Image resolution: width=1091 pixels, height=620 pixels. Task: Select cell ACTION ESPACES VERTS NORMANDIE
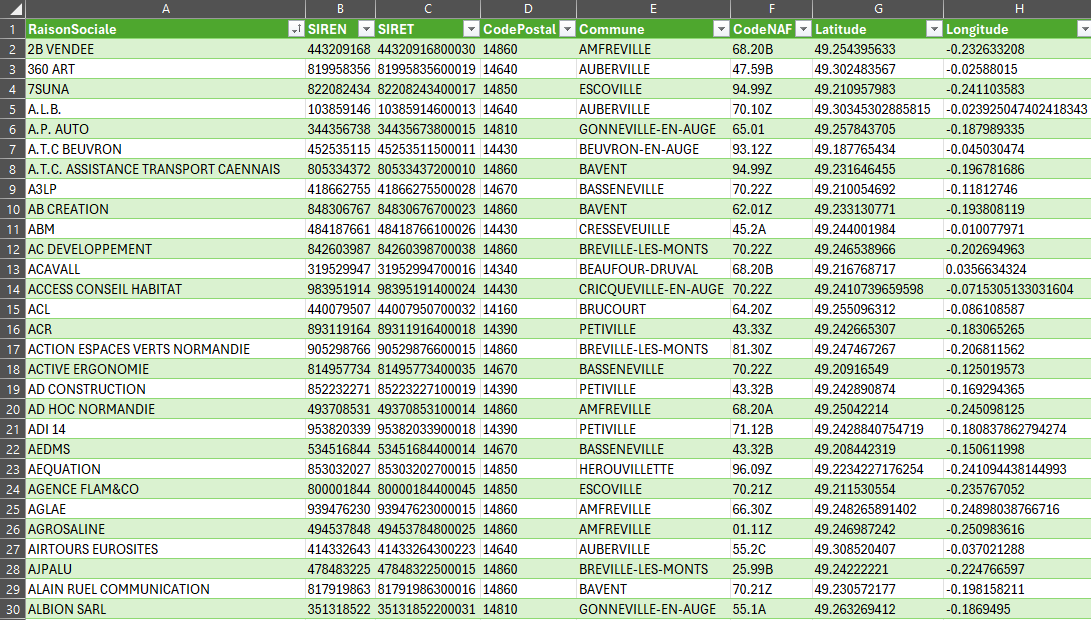[x=166, y=349]
